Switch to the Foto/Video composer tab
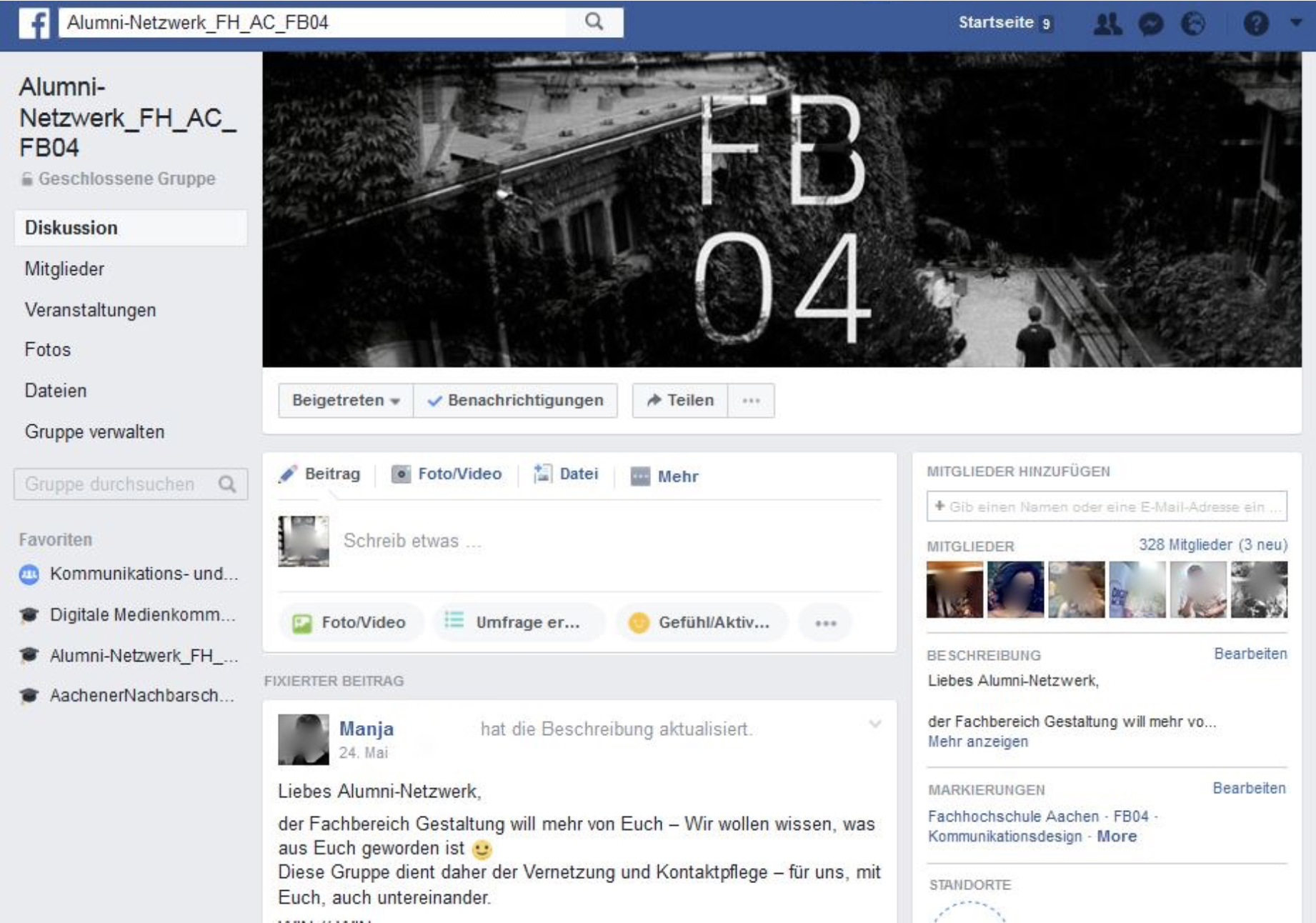The width and height of the screenshot is (1316, 923). pyautogui.click(x=447, y=474)
